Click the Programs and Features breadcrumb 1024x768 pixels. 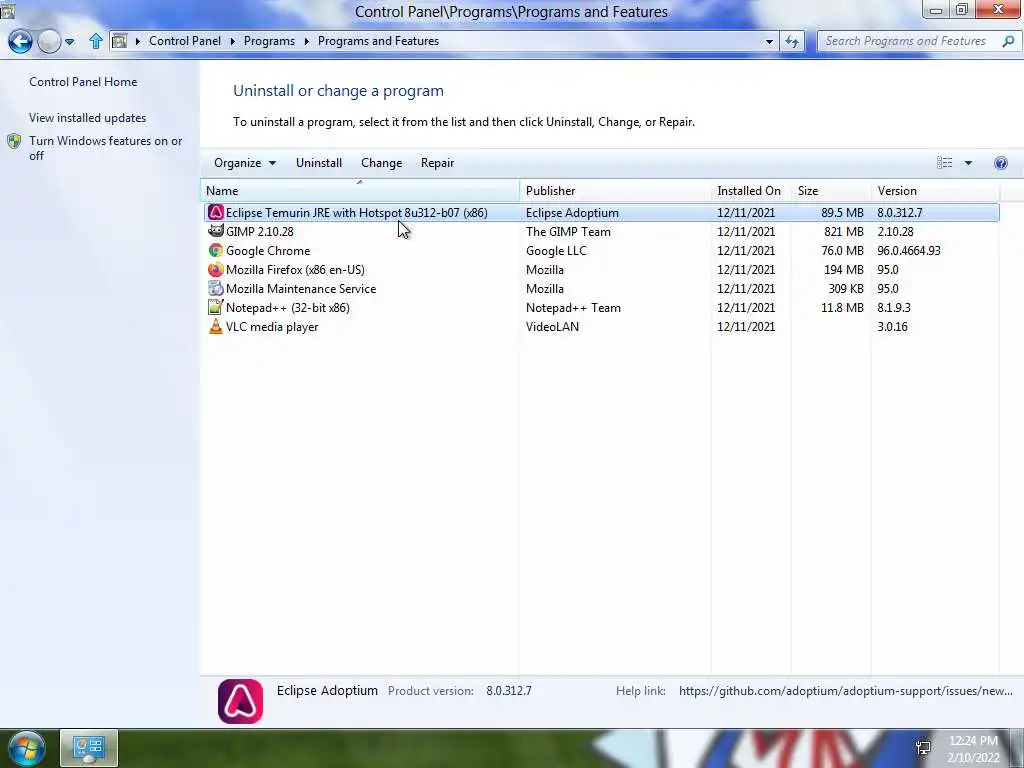point(378,41)
